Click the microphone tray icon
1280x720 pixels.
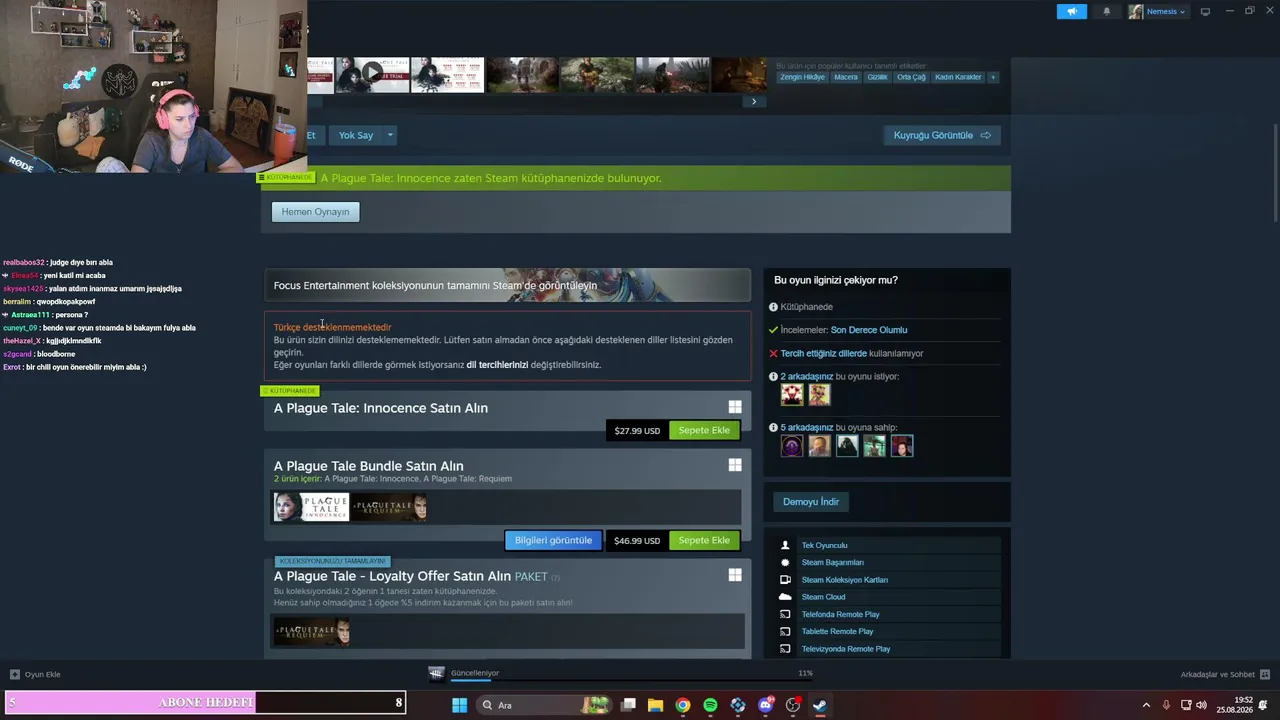1166,705
